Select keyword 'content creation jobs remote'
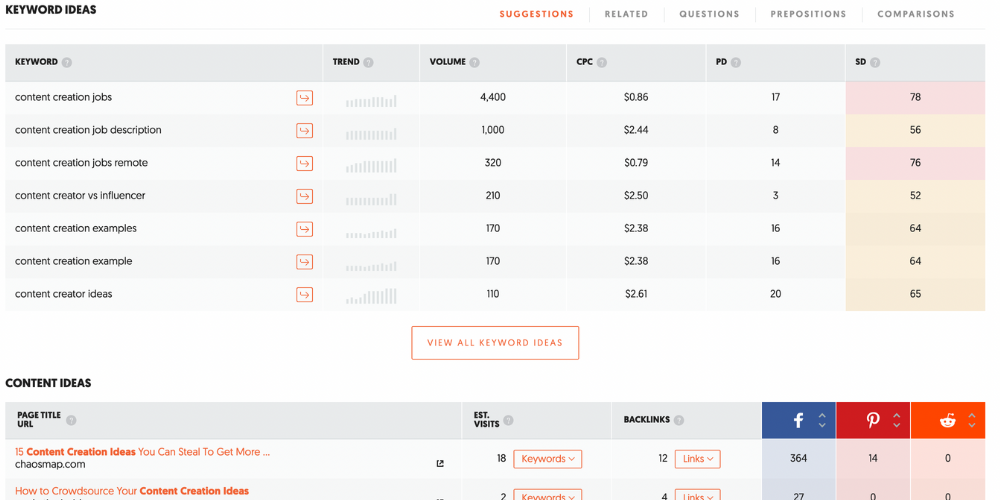Image resolution: width=1000 pixels, height=500 pixels. (x=81, y=163)
